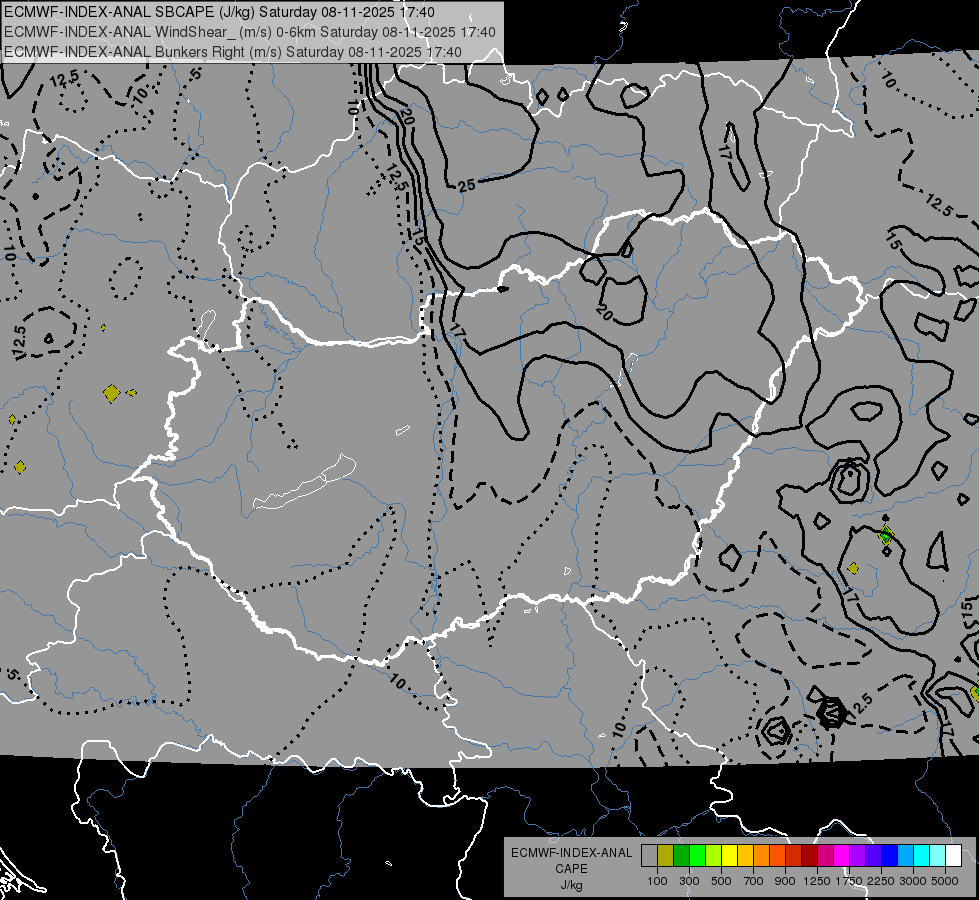Pick the pale cyan legend swatch
Viewport: 979px width, 900px height.
coord(938,855)
